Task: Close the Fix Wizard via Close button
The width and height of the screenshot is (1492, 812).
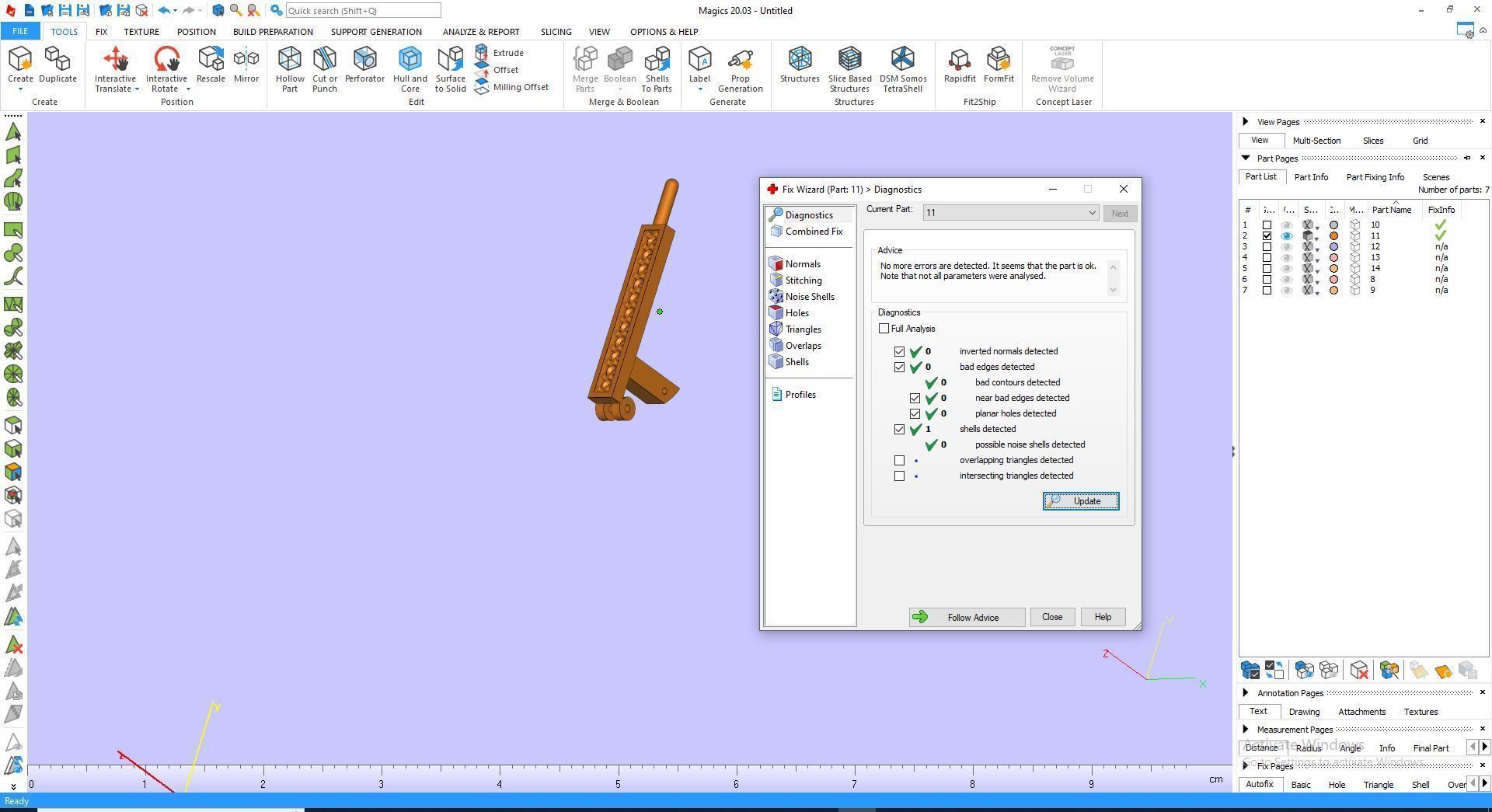Action: [x=1052, y=617]
